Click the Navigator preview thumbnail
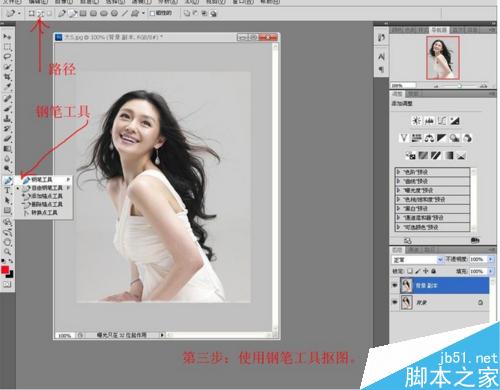 pos(443,58)
